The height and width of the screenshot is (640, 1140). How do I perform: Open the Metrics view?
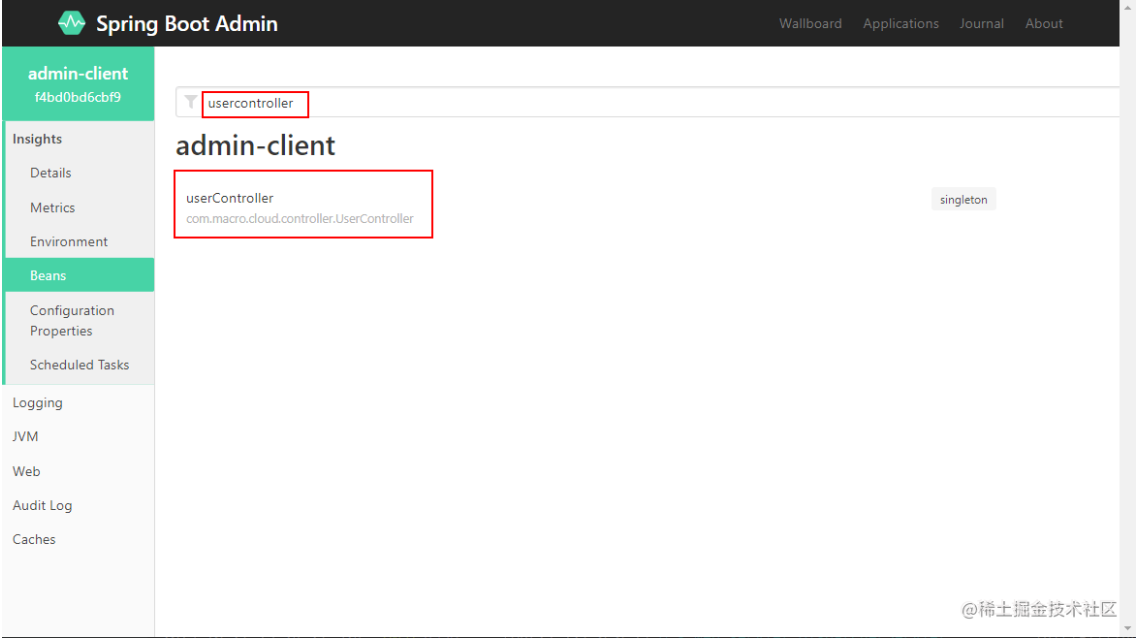click(x=52, y=207)
